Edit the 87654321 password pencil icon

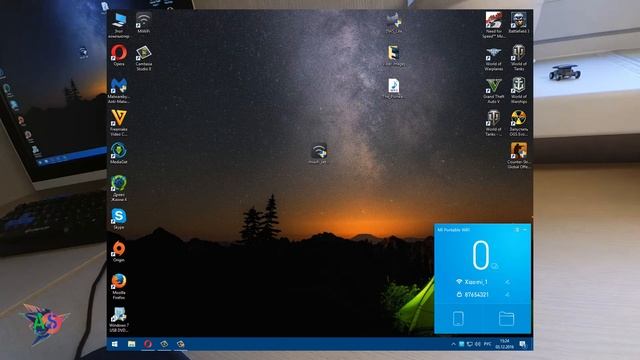point(508,295)
